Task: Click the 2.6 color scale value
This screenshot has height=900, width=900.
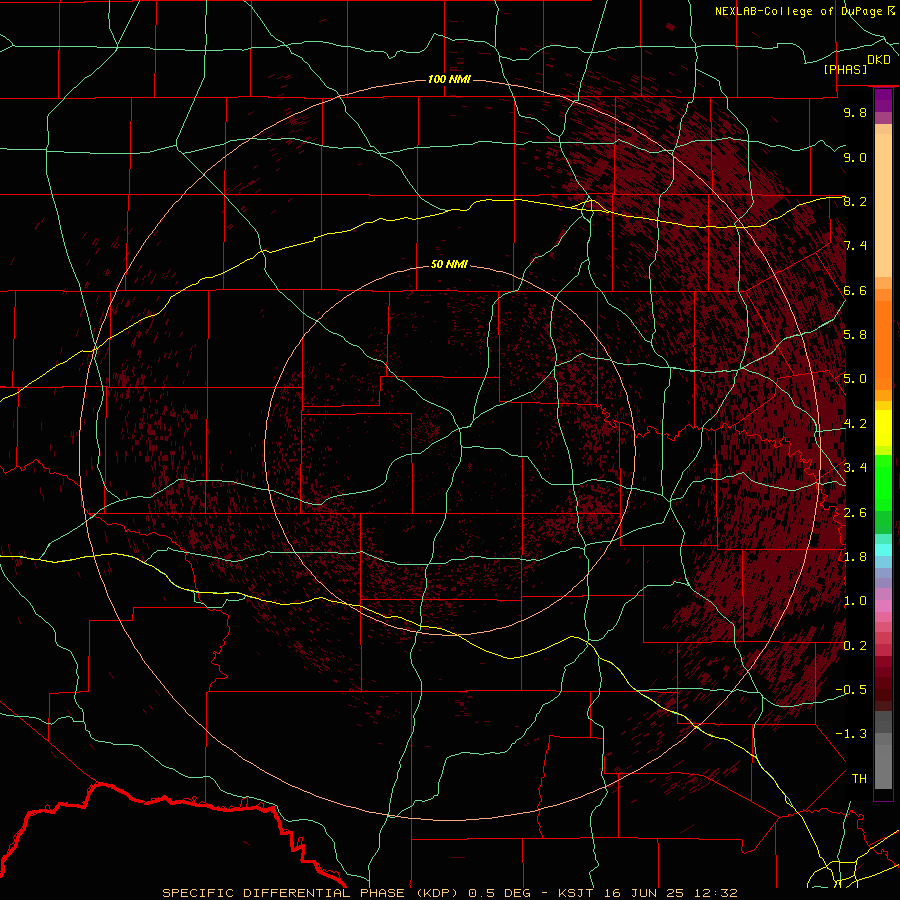Action: [x=855, y=512]
